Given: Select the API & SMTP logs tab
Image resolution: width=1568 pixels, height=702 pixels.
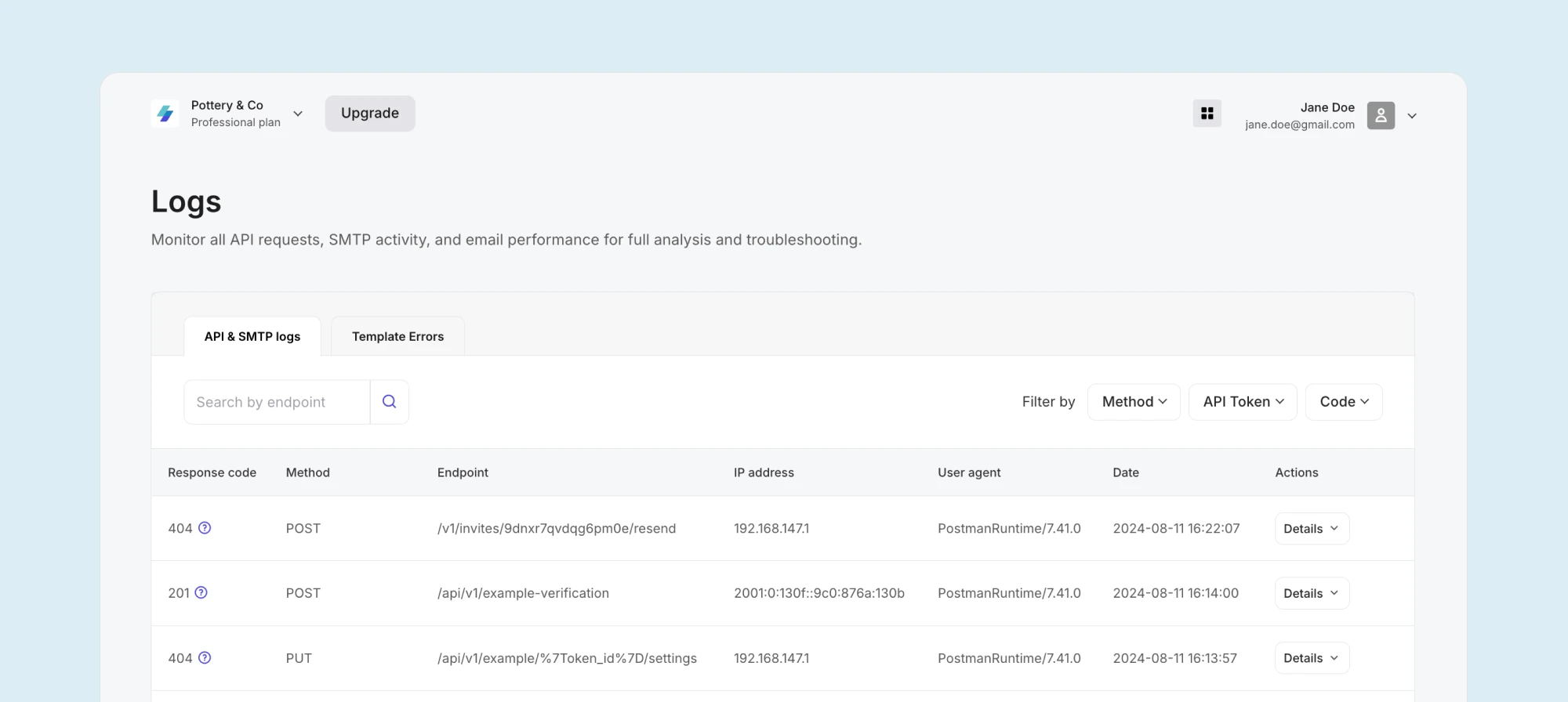Looking at the screenshot, I should 252,336.
